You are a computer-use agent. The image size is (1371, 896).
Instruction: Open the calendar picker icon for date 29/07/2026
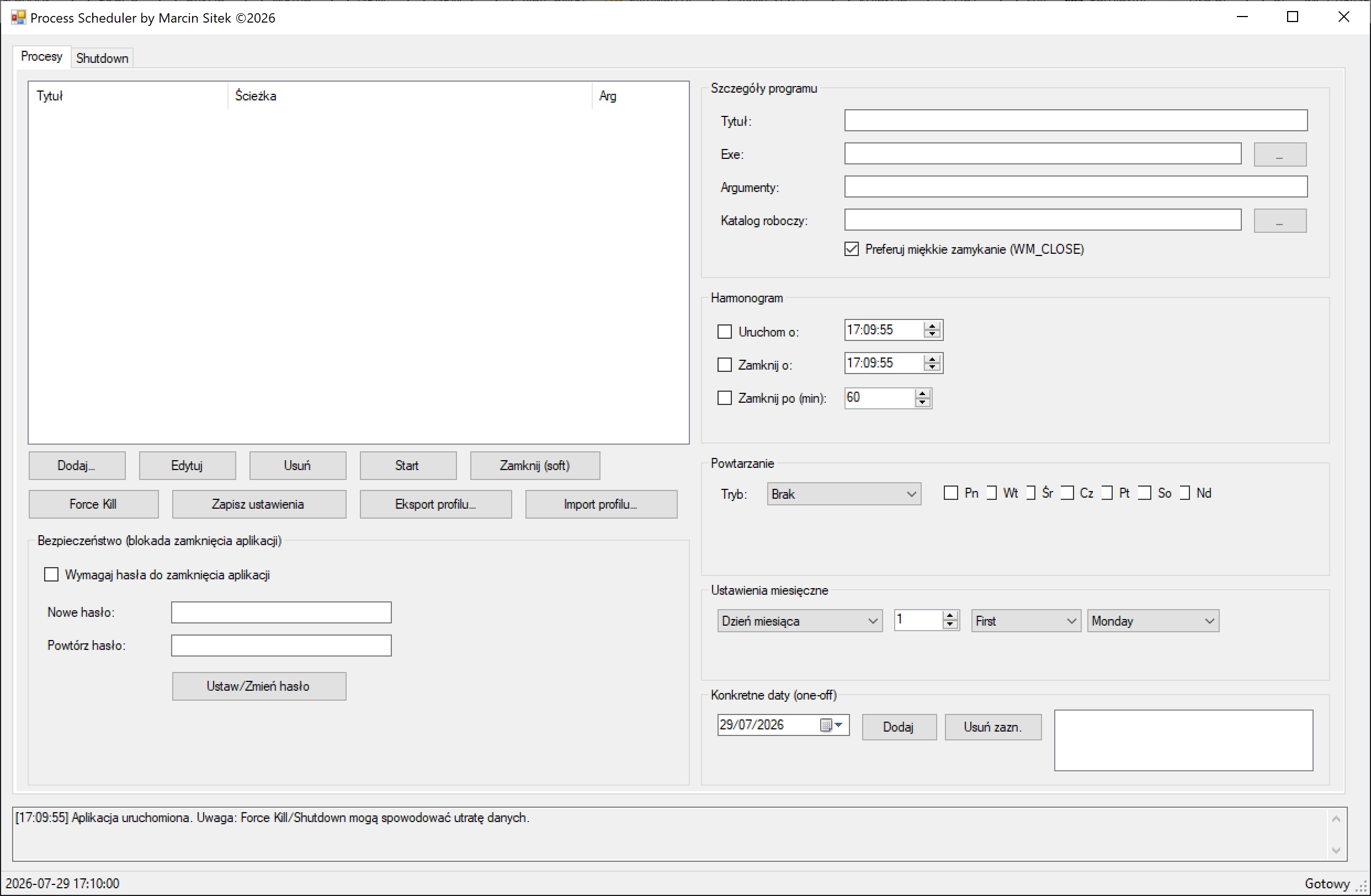pyautogui.click(x=832, y=725)
